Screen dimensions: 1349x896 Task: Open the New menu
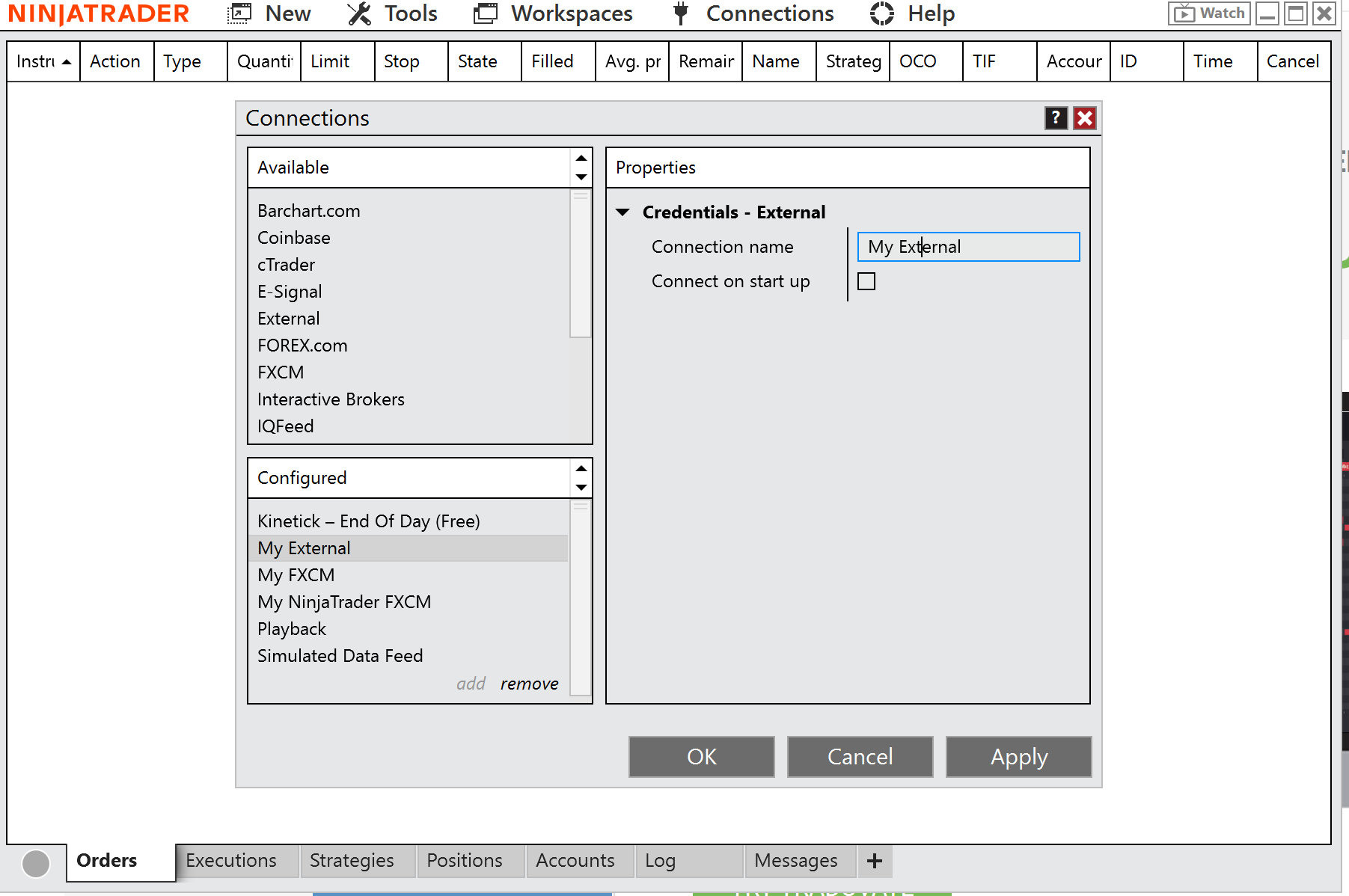269,13
